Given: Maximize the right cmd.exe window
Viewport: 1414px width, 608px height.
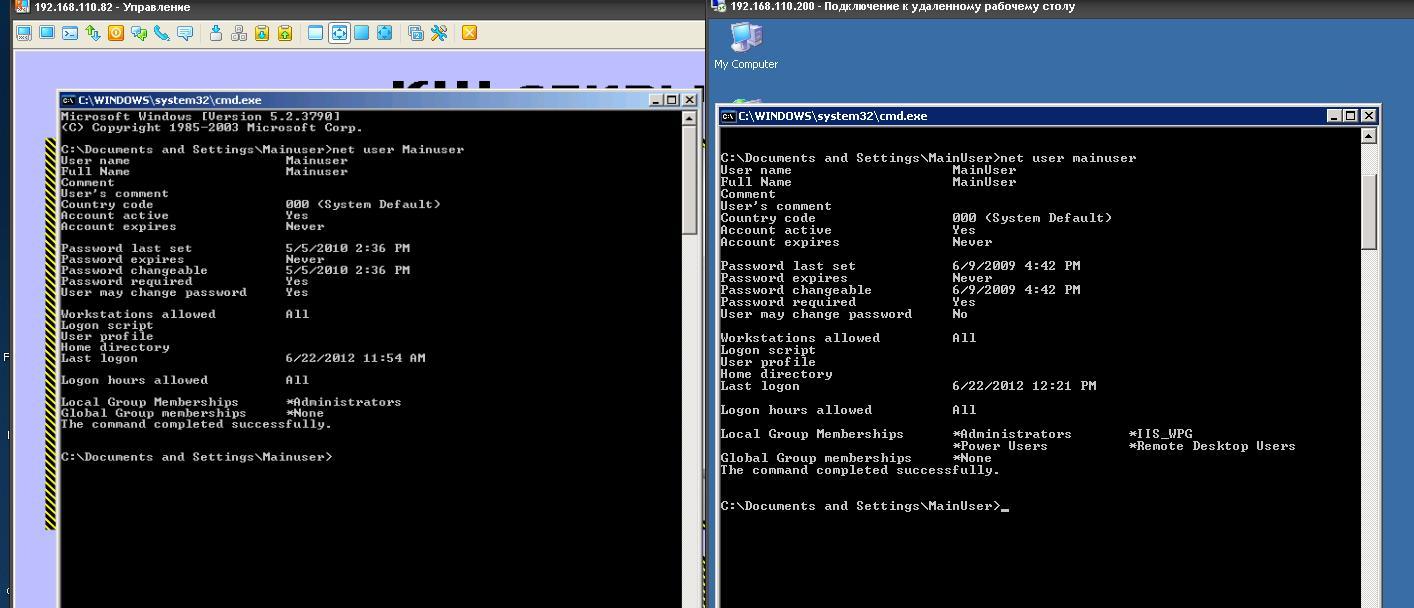Looking at the screenshot, I should tap(1351, 116).
